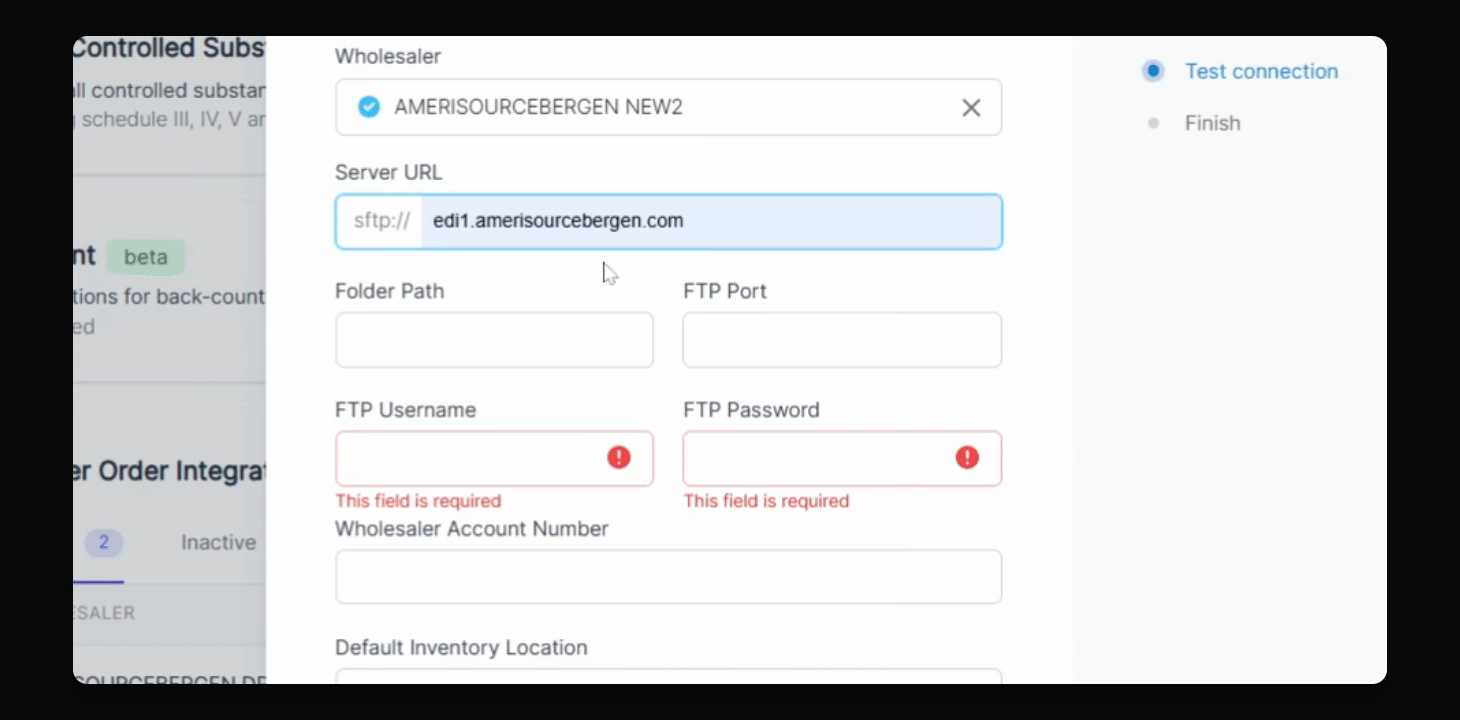Click the Default Inventory Location label
This screenshot has width=1460, height=720.
tap(461, 647)
